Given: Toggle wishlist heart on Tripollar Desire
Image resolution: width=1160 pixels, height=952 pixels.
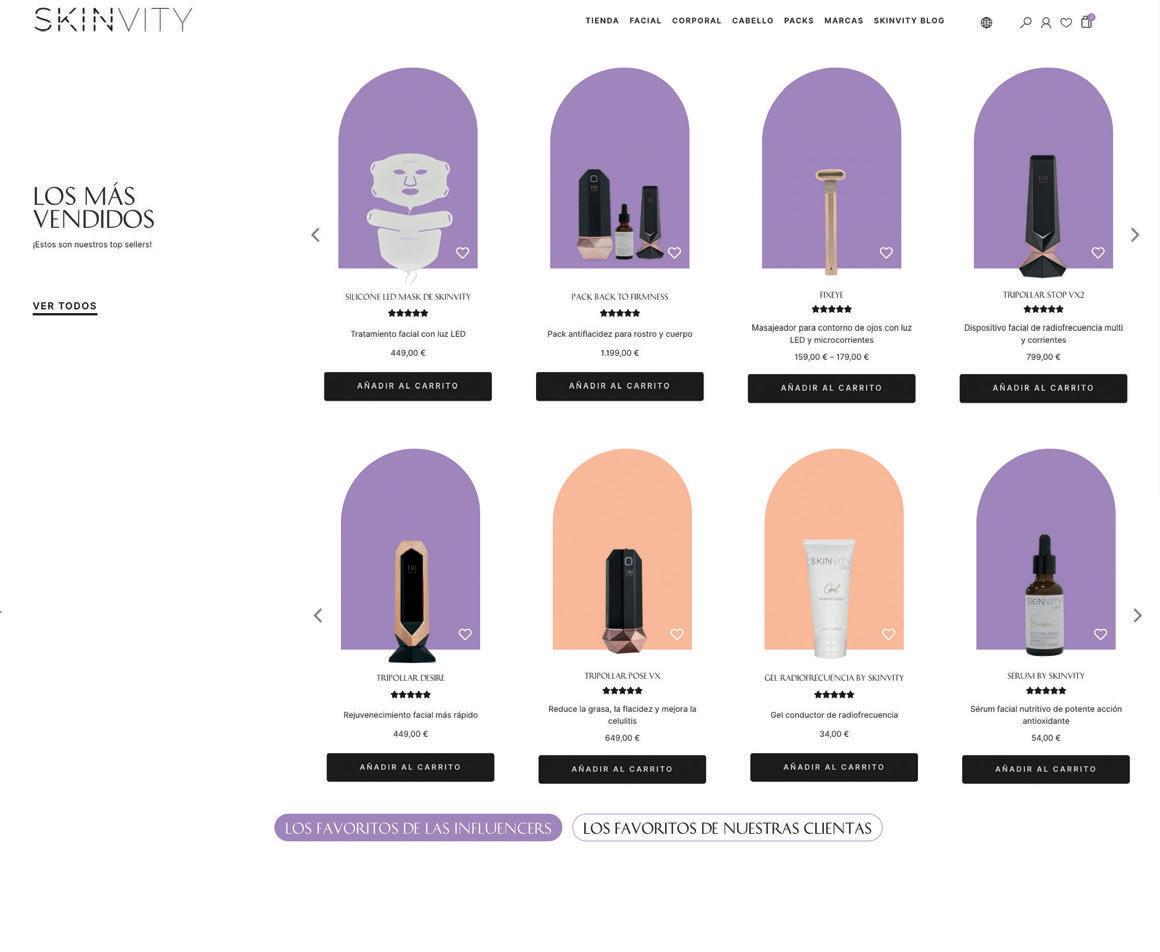Looking at the screenshot, I should [x=465, y=634].
